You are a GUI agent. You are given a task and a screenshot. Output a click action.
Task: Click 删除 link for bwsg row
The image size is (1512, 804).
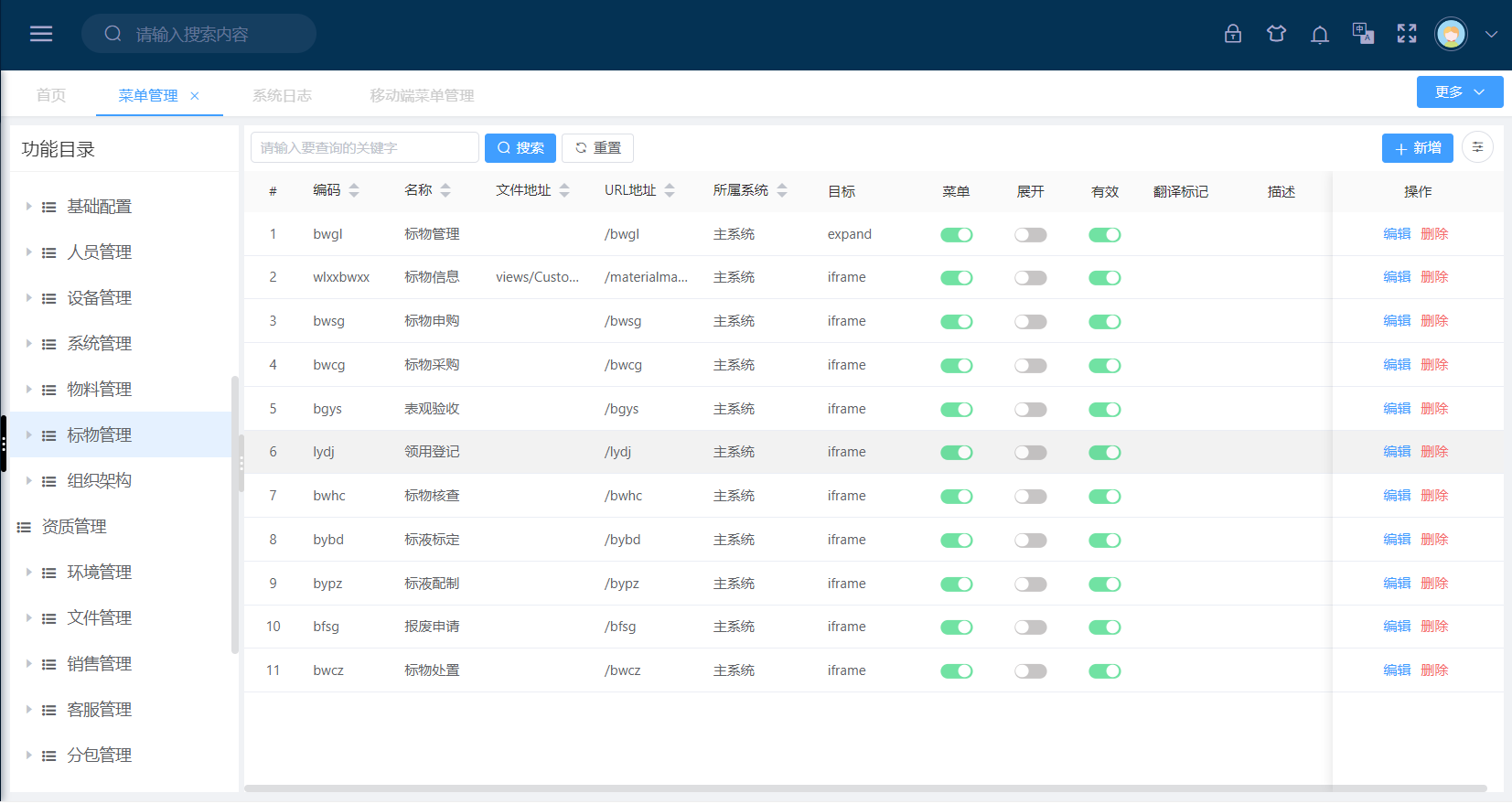[x=1434, y=321]
